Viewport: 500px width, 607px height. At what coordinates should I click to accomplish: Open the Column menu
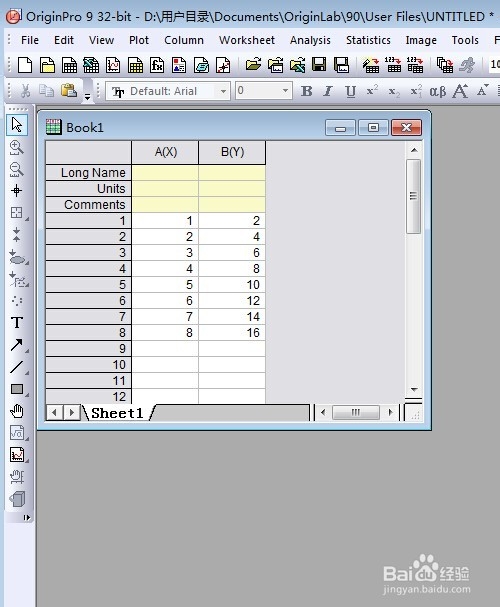184,40
